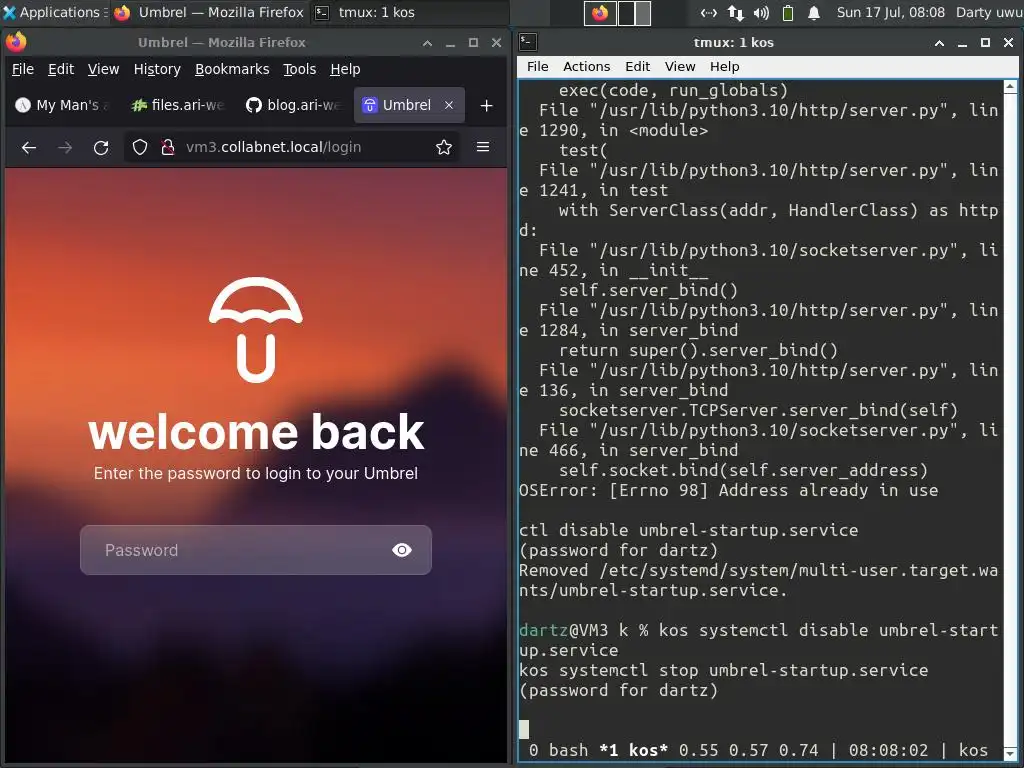Screen dimensions: 1024x768
Task: Open Firefox Edit menu
Action: click(x=61, y=69)
